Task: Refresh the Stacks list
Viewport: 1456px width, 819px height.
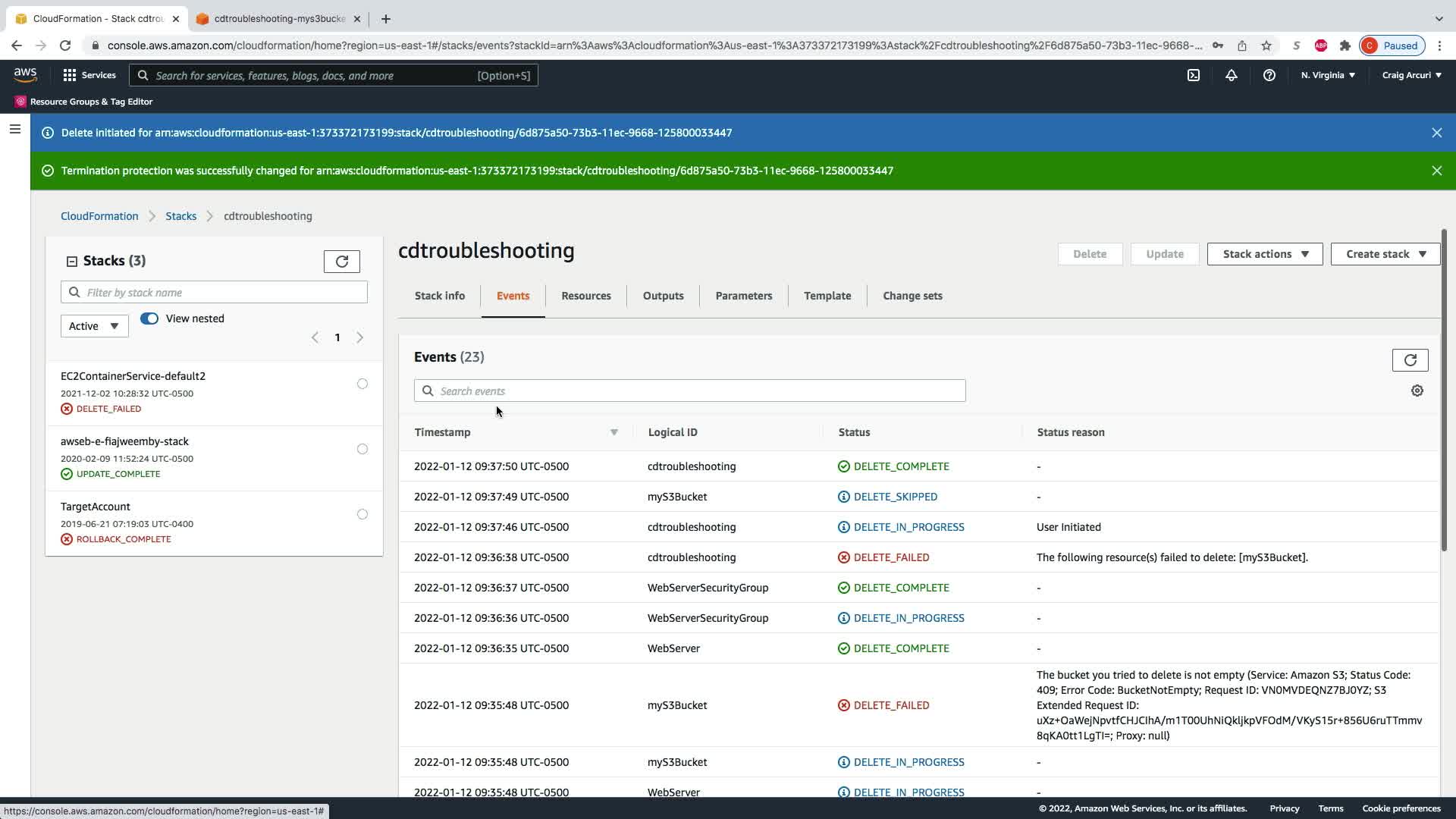Action: (x=342, y=262)
